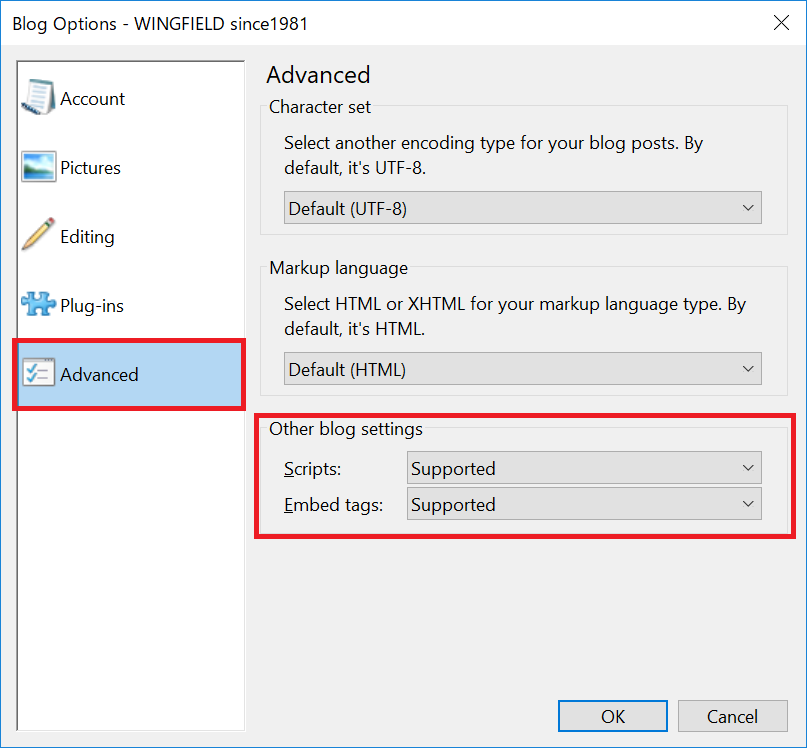Click the Account notepad icon
The width and height of the screenshot is (807, 748).
coord(38,97)
